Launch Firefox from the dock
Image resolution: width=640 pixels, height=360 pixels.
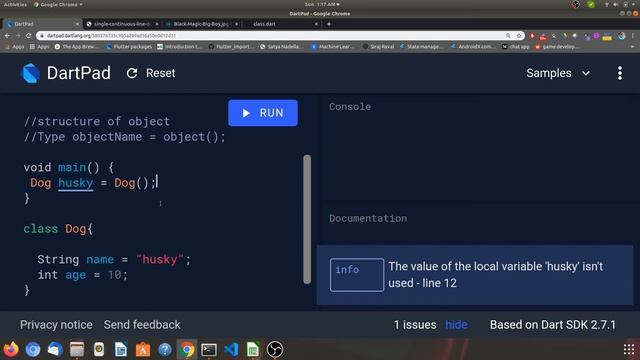tap(11, 349)
